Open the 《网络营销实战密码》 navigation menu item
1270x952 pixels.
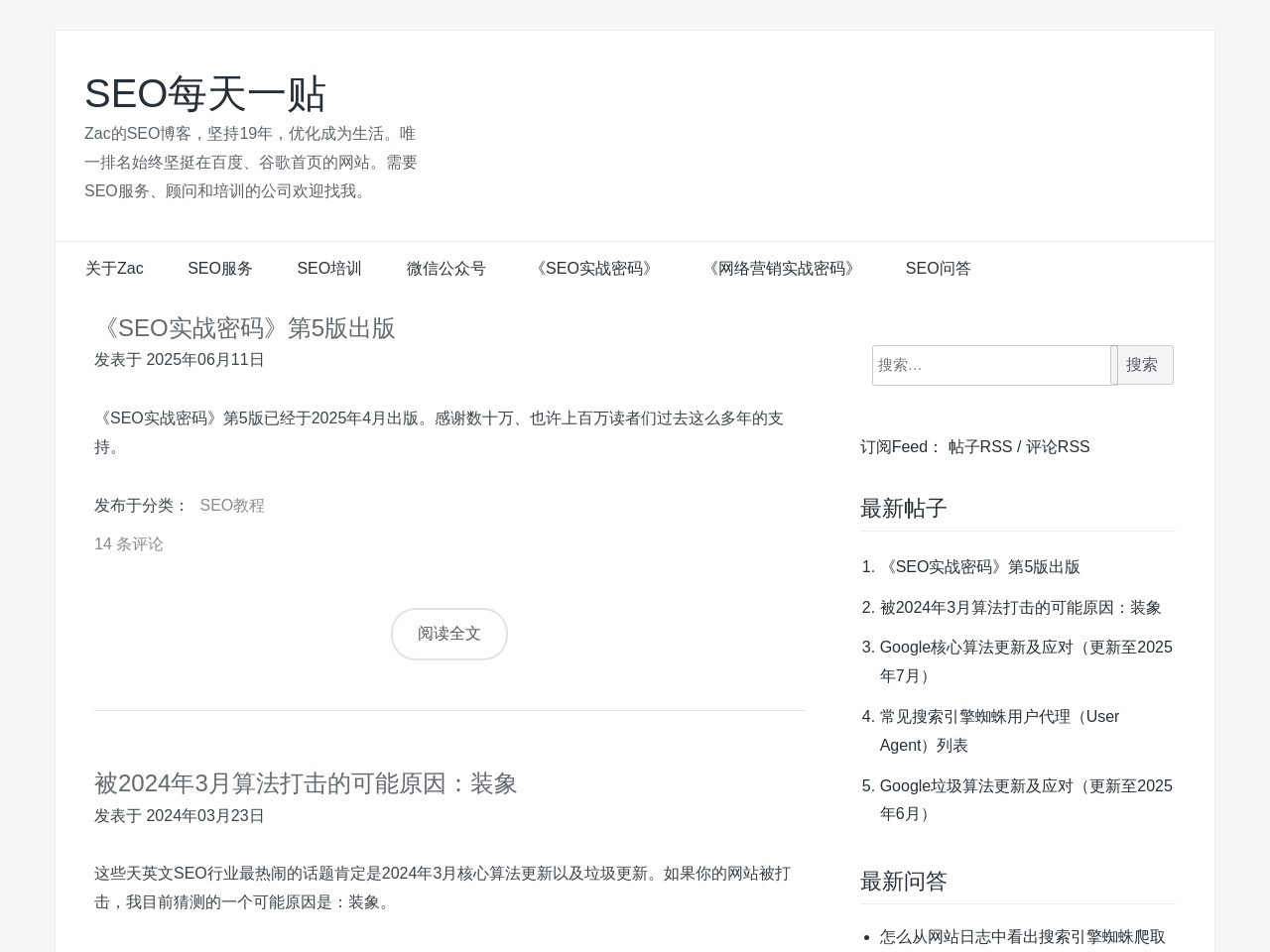(x=782, y=269)
